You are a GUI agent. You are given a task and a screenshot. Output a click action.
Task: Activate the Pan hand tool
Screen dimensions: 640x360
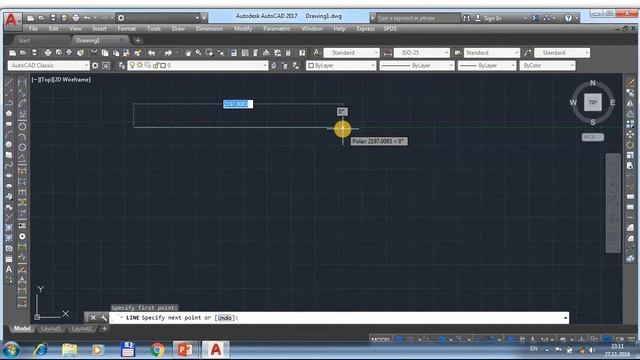coord(188,53)
